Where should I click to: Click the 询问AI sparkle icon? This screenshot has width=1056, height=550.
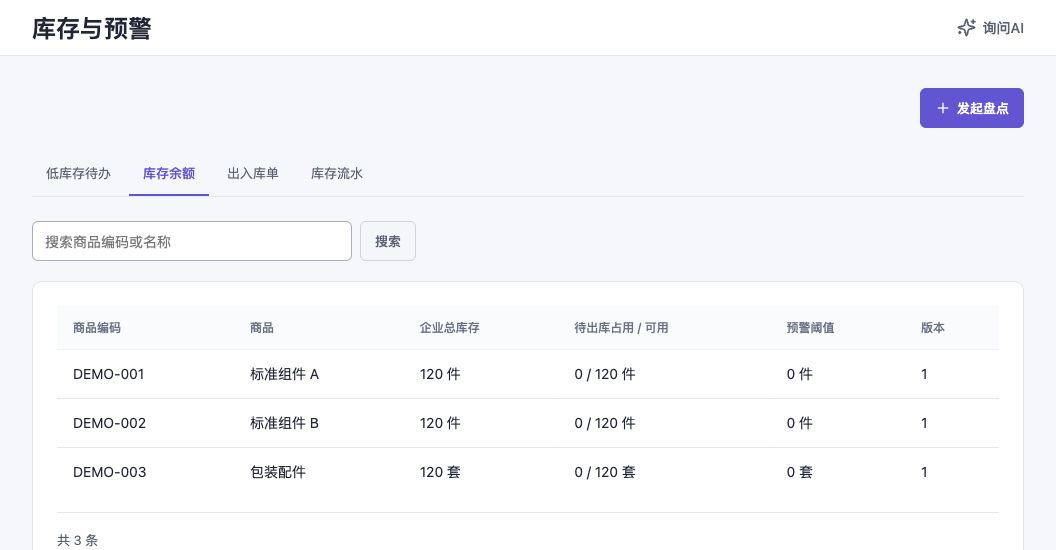[x=966, y=28]
